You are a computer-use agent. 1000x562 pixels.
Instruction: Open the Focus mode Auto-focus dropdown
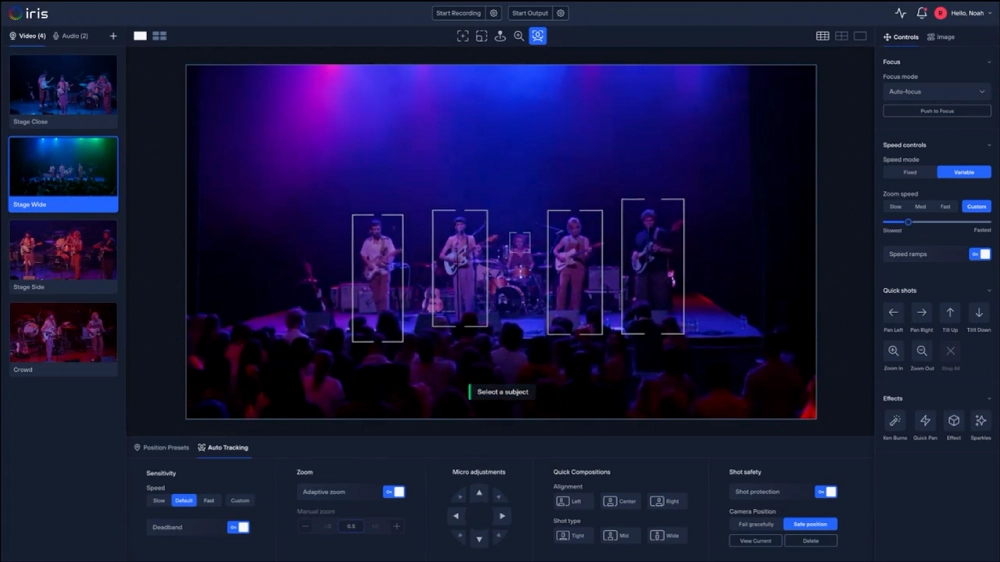[936, 92]
